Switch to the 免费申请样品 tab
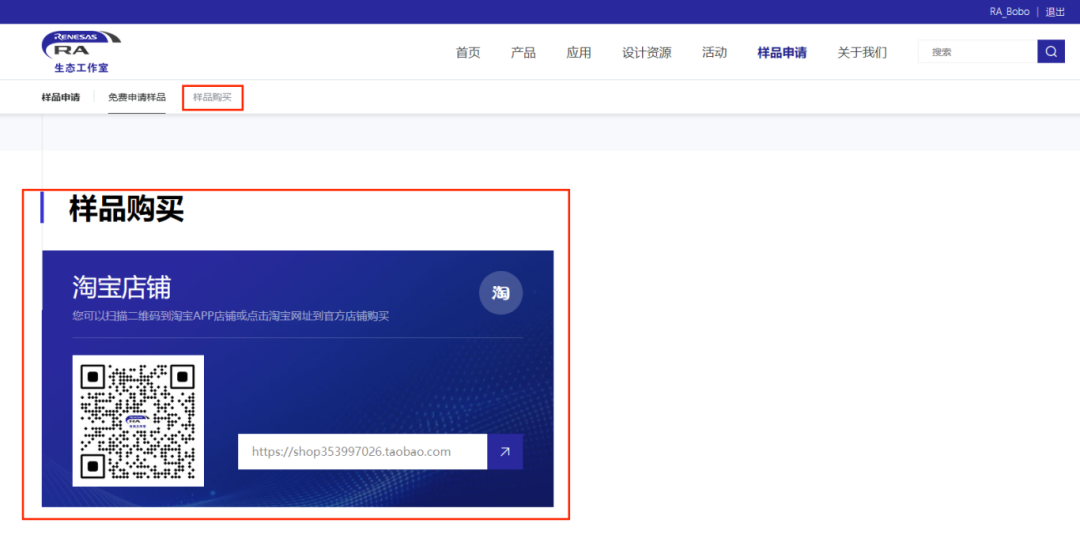 point(137,97)
